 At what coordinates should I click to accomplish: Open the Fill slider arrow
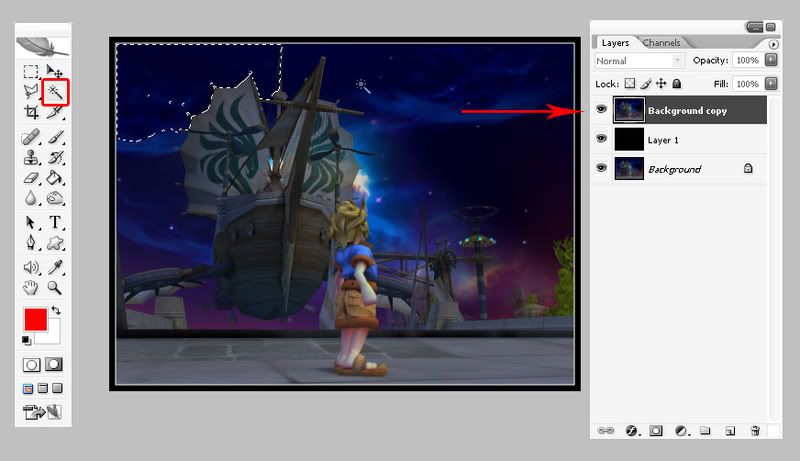[771, 84]
